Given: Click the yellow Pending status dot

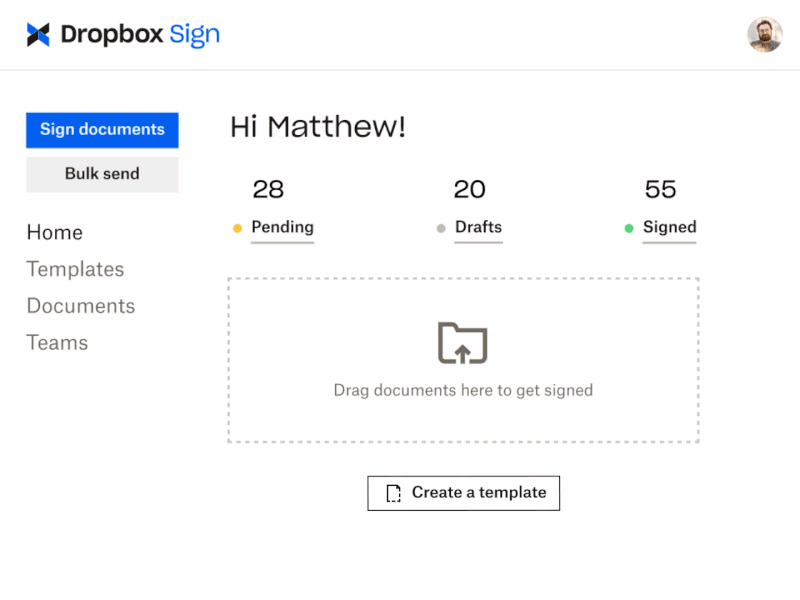Looking at the screenshot, I should [237, 228].
